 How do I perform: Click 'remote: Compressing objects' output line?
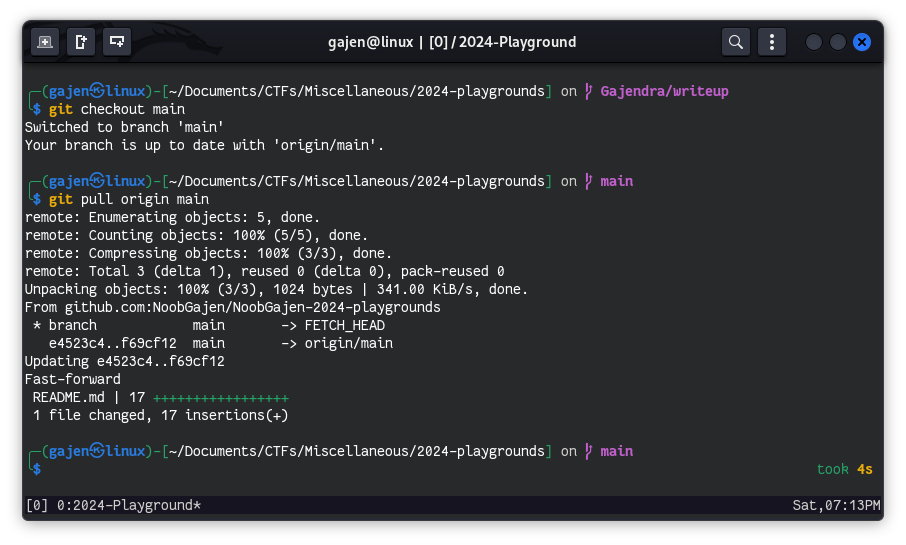(x=208, y=253)
